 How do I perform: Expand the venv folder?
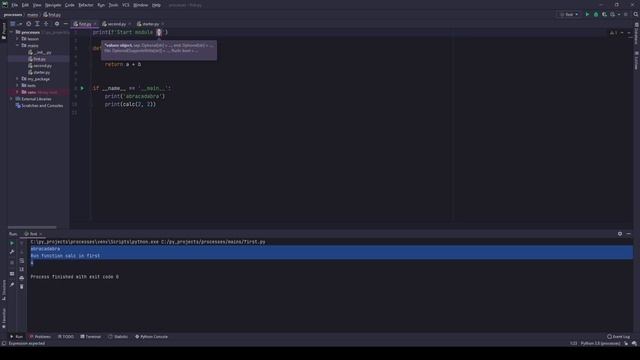18,92
